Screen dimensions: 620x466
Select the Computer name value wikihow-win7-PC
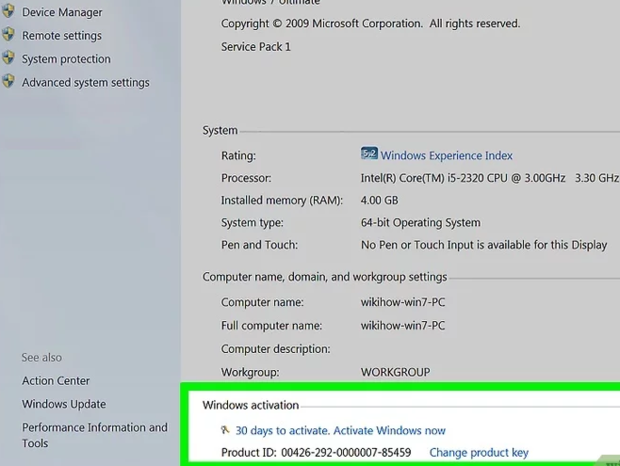pyautogui.click(x=403, y=302)
